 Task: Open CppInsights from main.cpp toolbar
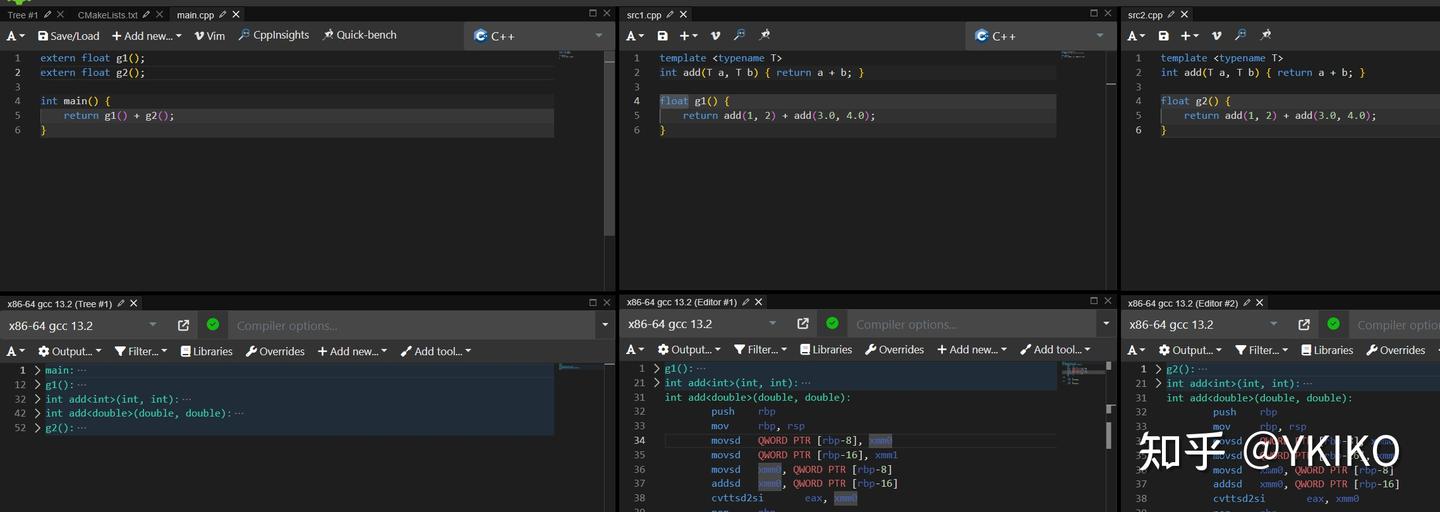[x=273, y=35]
